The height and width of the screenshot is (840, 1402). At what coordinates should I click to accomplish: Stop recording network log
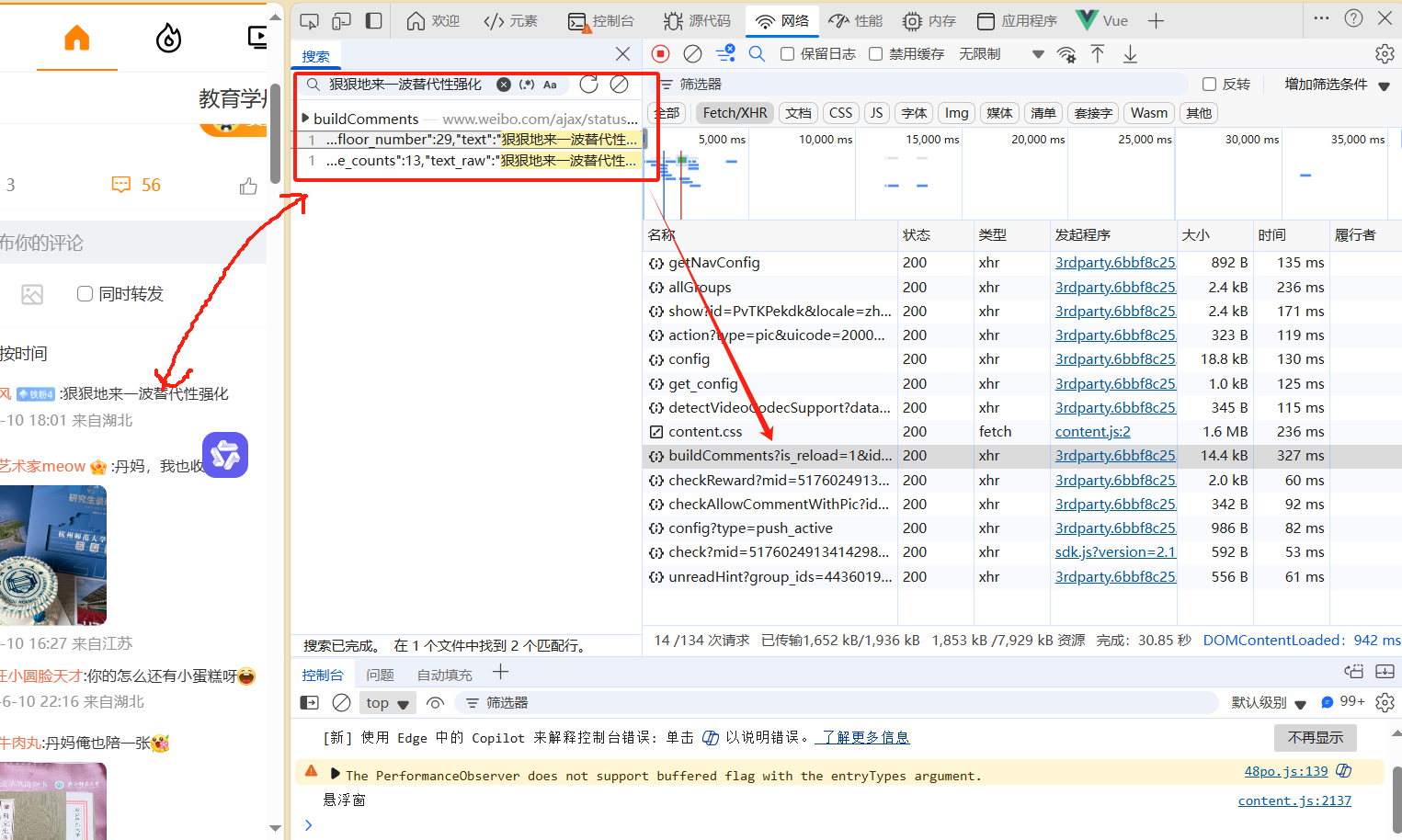tap(660, 54)
